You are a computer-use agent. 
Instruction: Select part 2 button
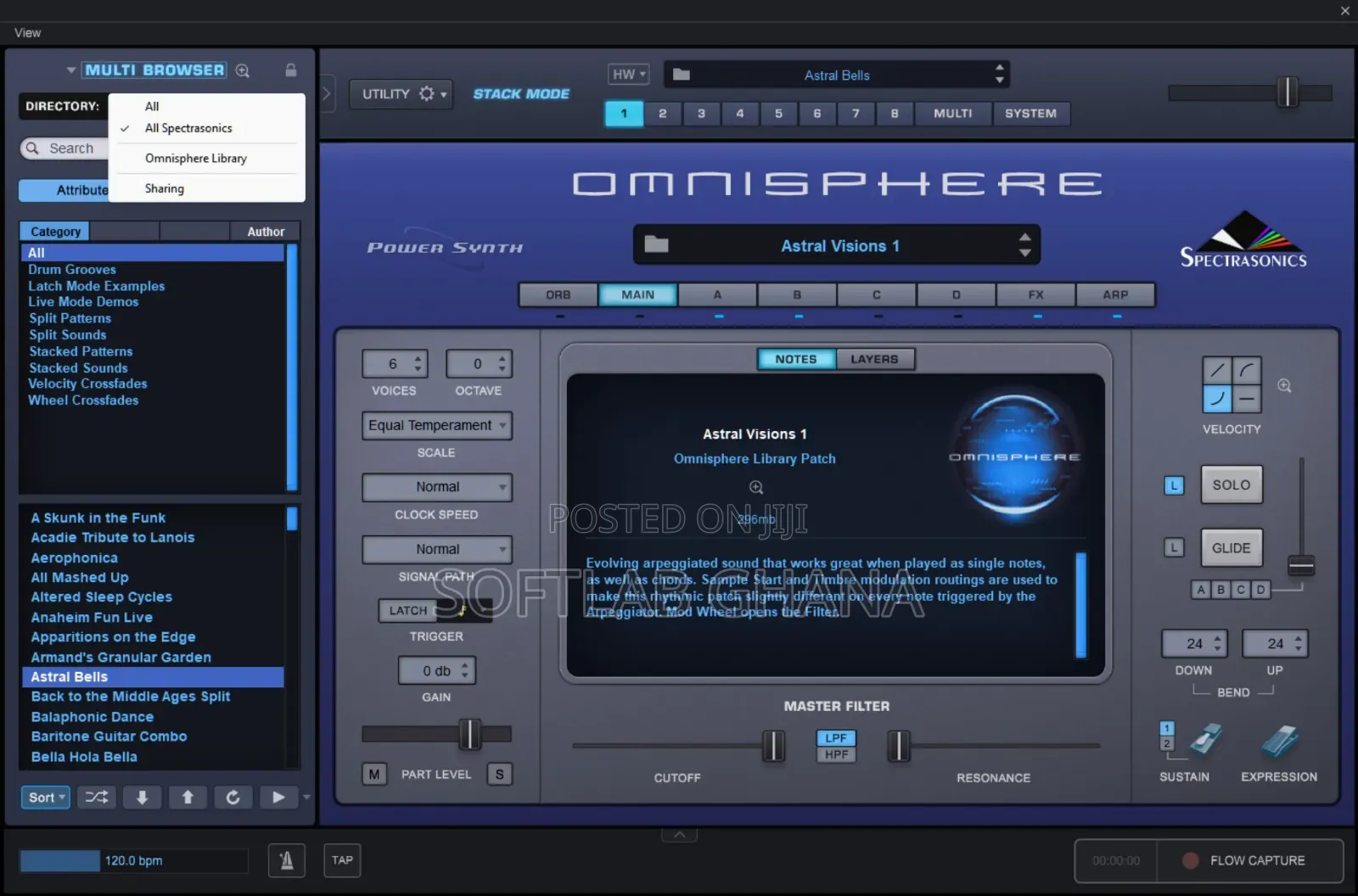click(663, 114)
